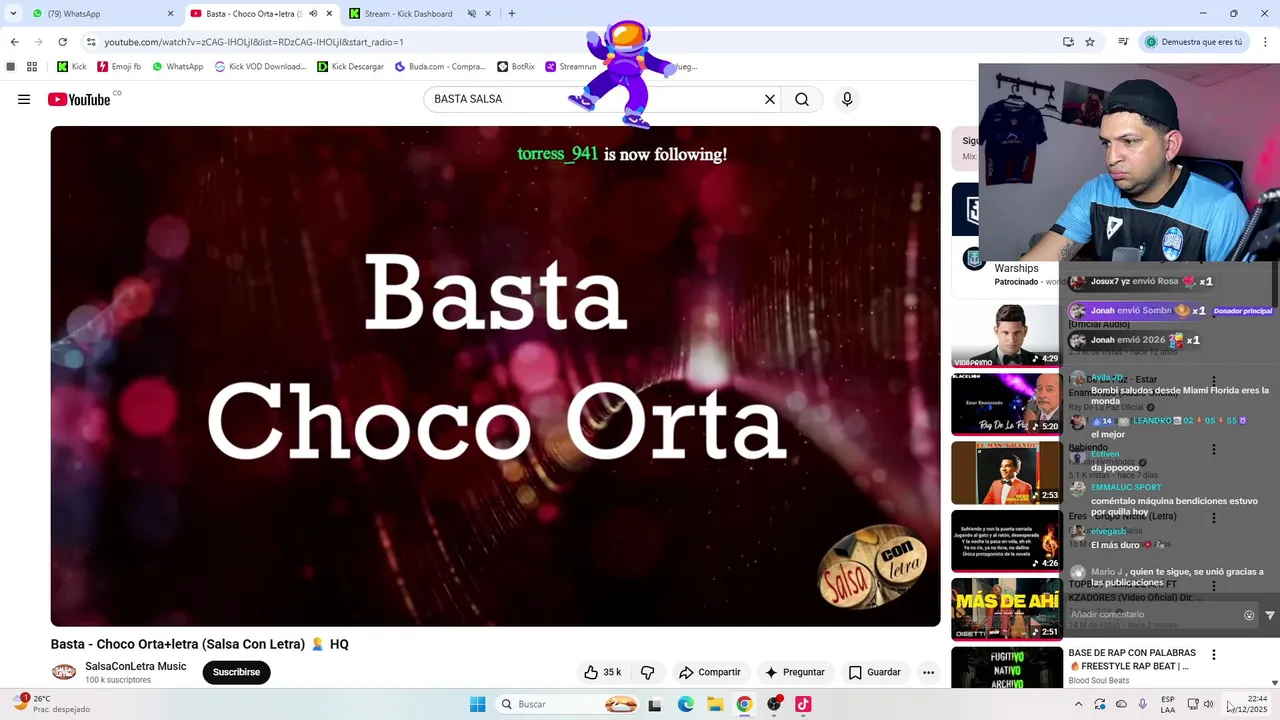The height and width of the screenshot is (720, 1280).
Task: Play the suggested video lasting 4:29
Action: click(1005, 336)
